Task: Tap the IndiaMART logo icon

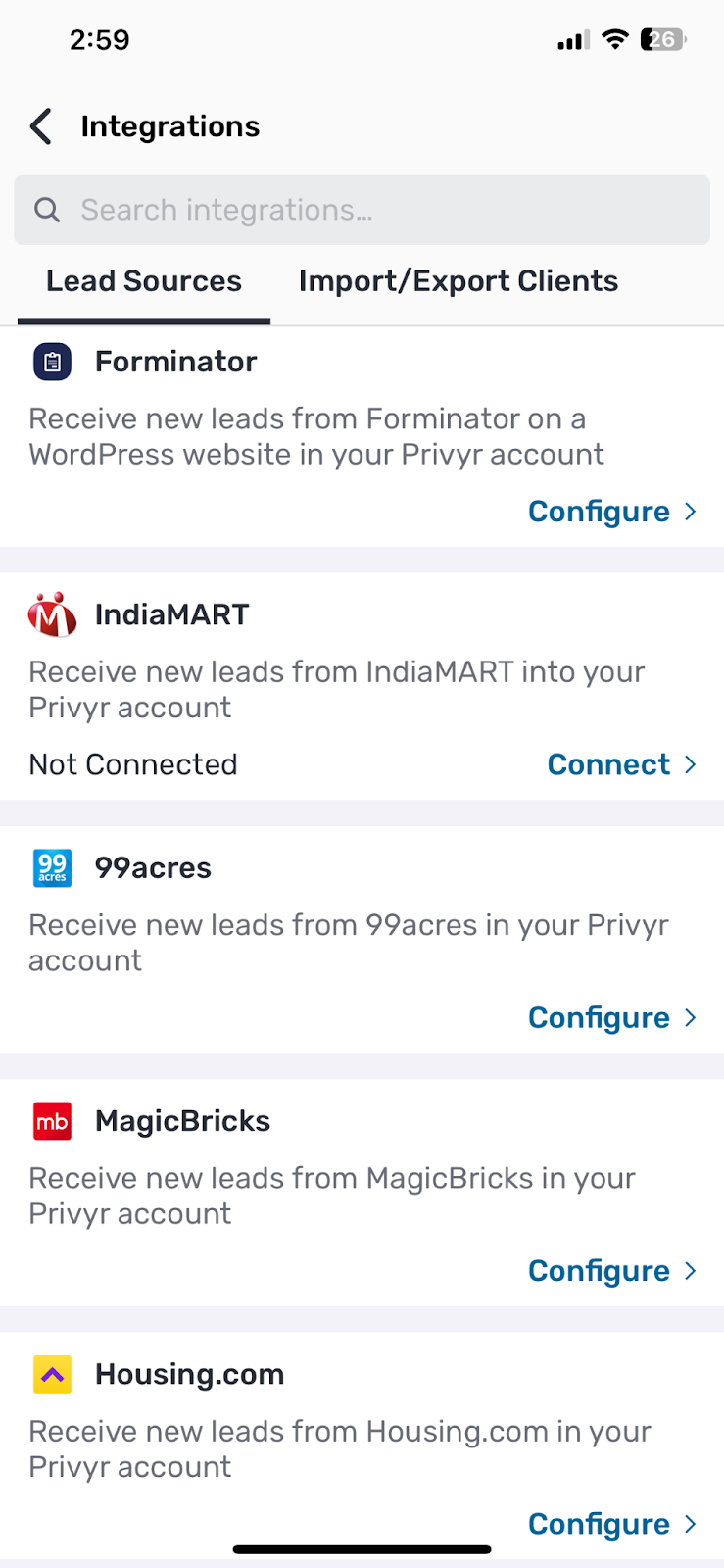Action: click(53, 614)
